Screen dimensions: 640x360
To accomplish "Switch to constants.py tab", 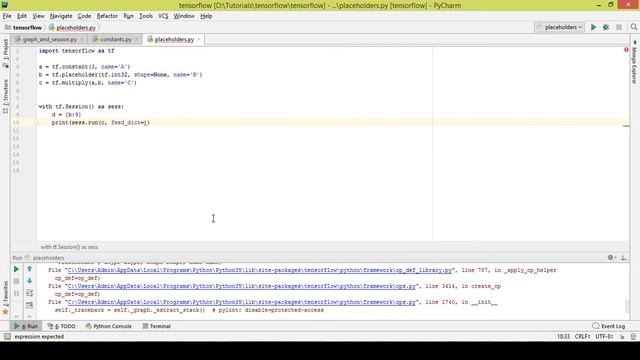I will click(x=116, y=39).
